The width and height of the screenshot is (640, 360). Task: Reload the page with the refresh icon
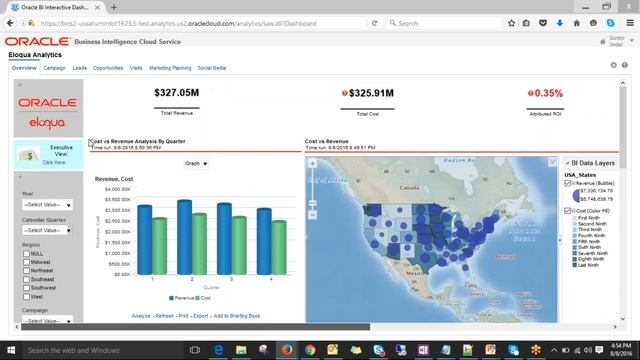click(374, 23)
